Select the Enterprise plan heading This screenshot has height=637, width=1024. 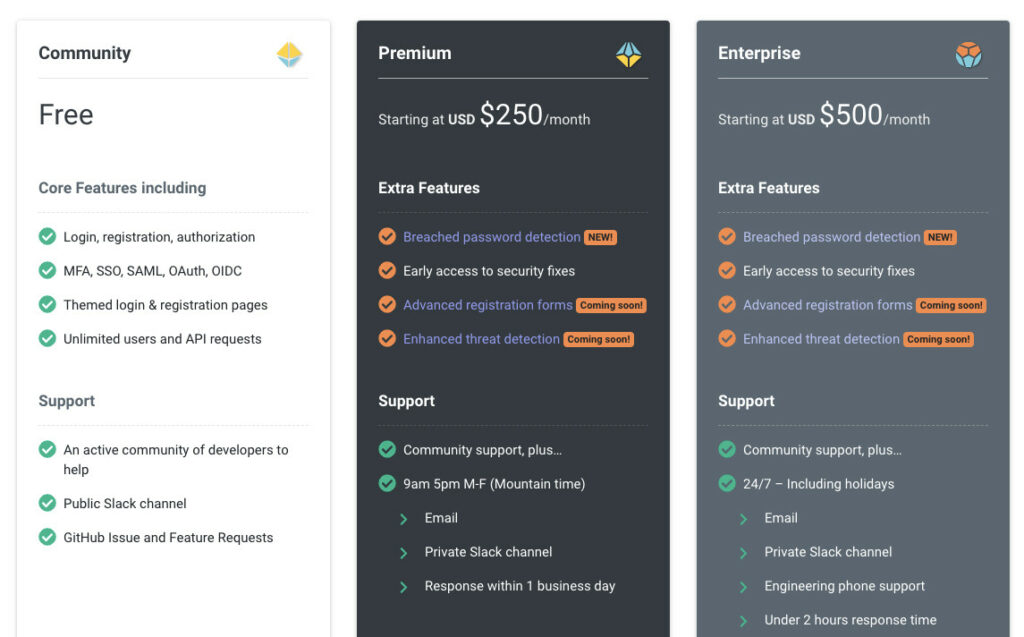coord(759,53)
